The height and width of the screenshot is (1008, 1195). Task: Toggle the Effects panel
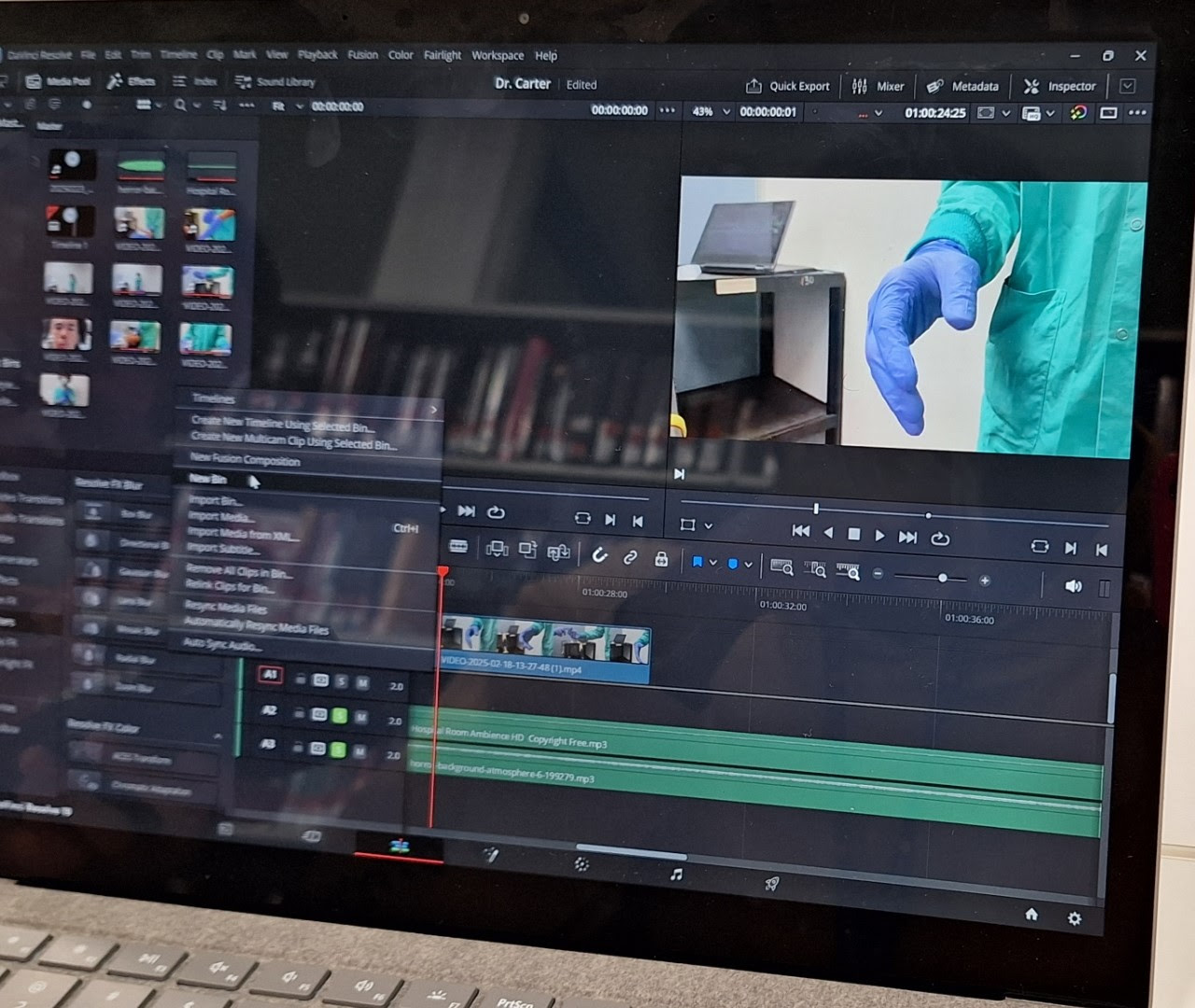point(131,81)
